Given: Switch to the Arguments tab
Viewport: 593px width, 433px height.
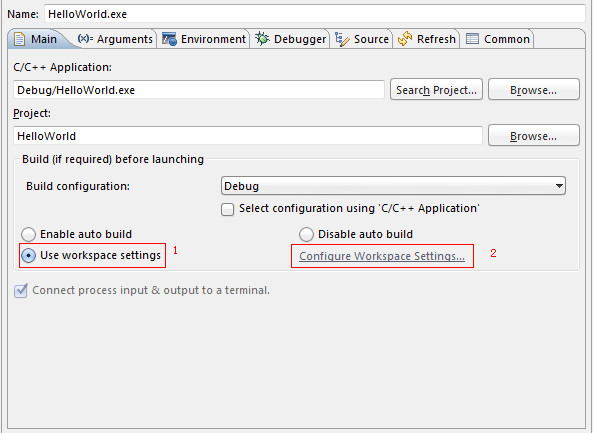Looking at the screenshot, I should 115,39.
